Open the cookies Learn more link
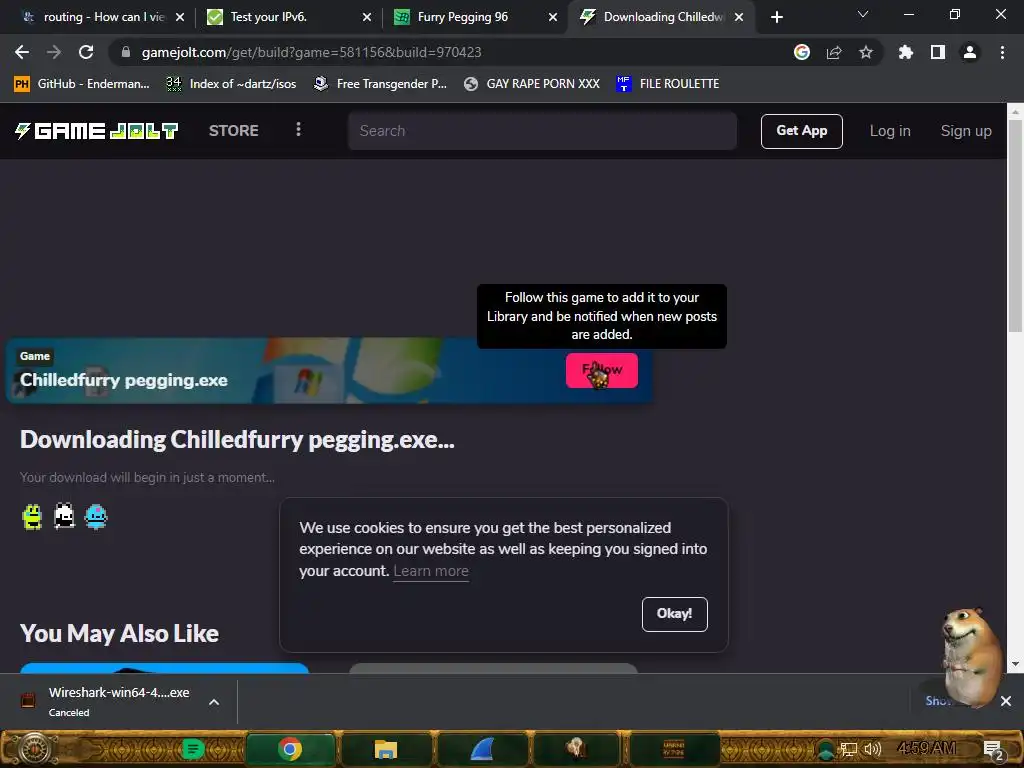 coord(431,571)
